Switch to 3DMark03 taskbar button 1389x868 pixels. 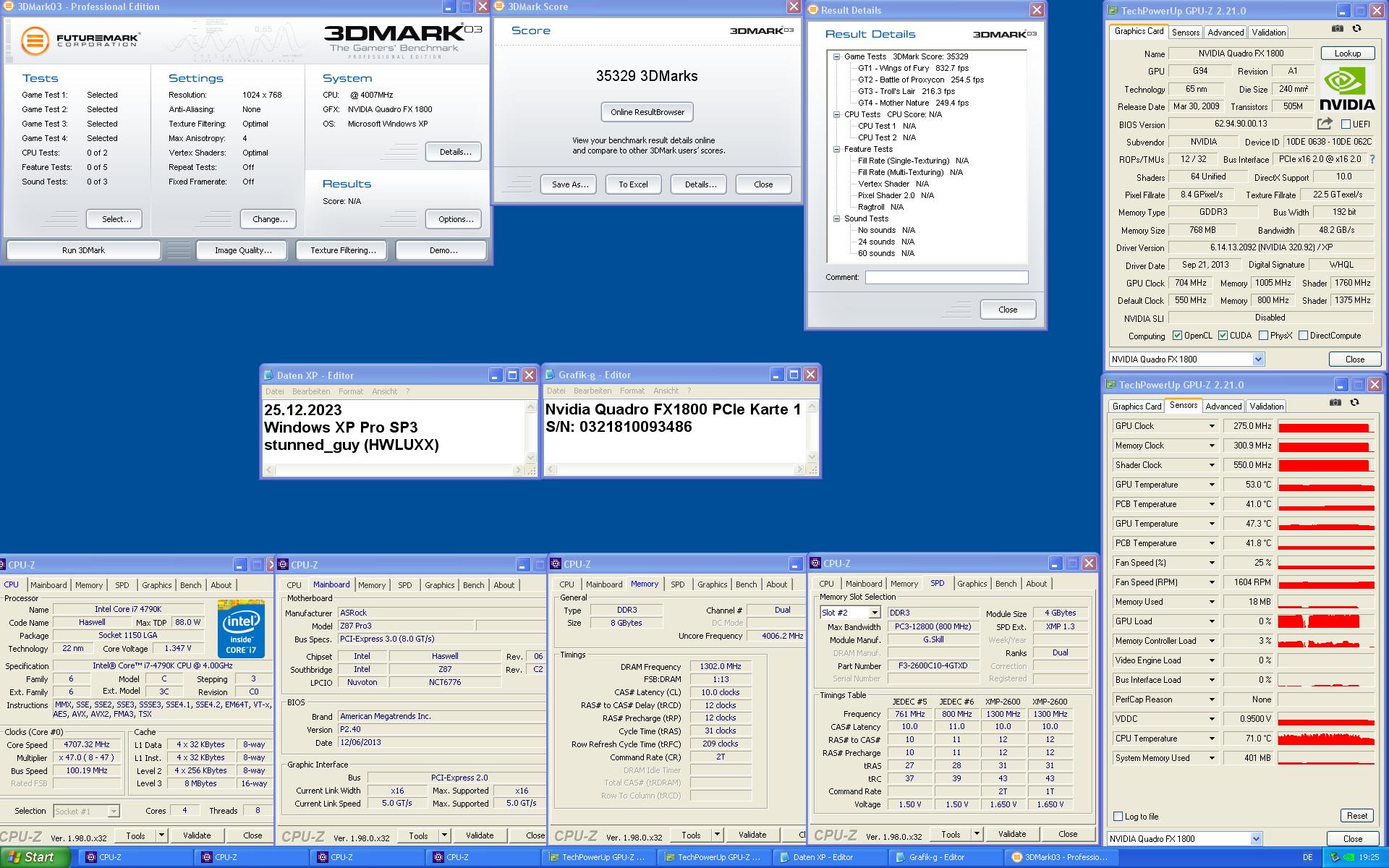click(1061, 857)
